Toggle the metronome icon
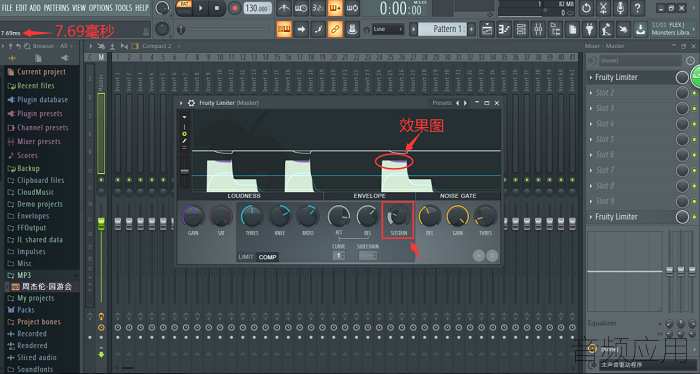Viewport: 700px width, 374px height. [x=283, y=8]
